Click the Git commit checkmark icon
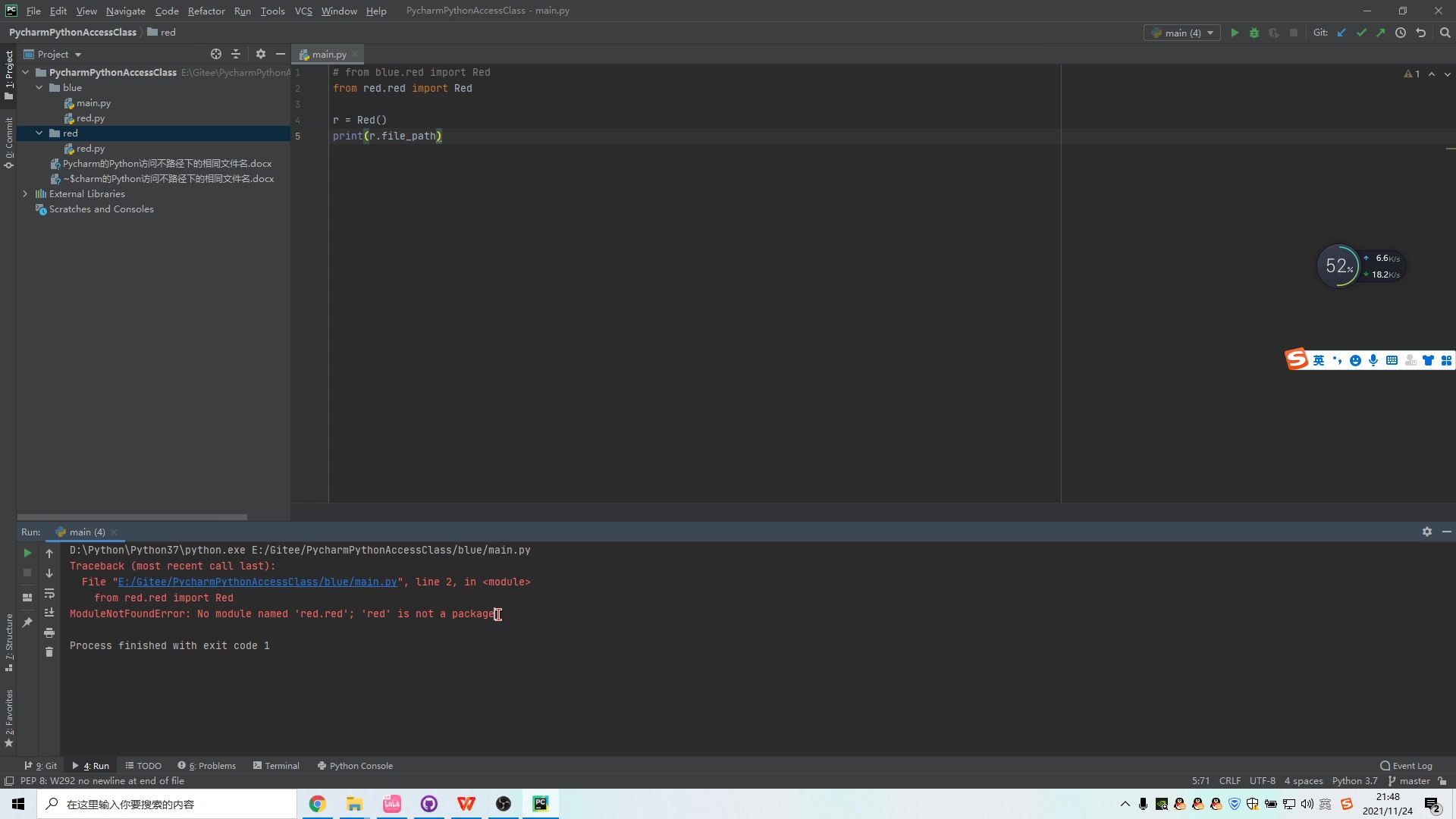1456x819 pixels. (1361, 33)
